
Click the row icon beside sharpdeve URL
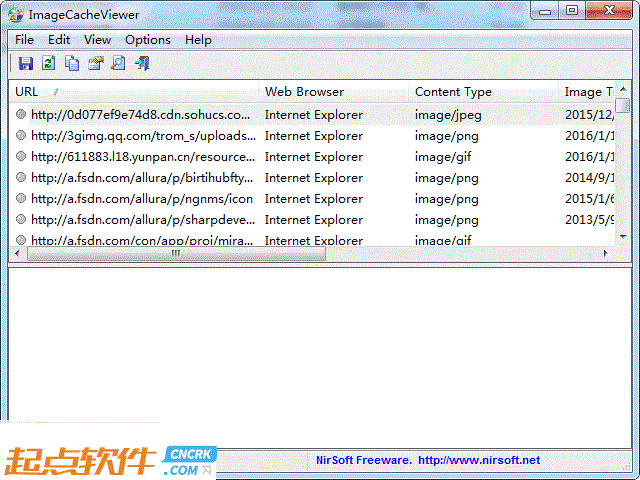pos(21,219)
